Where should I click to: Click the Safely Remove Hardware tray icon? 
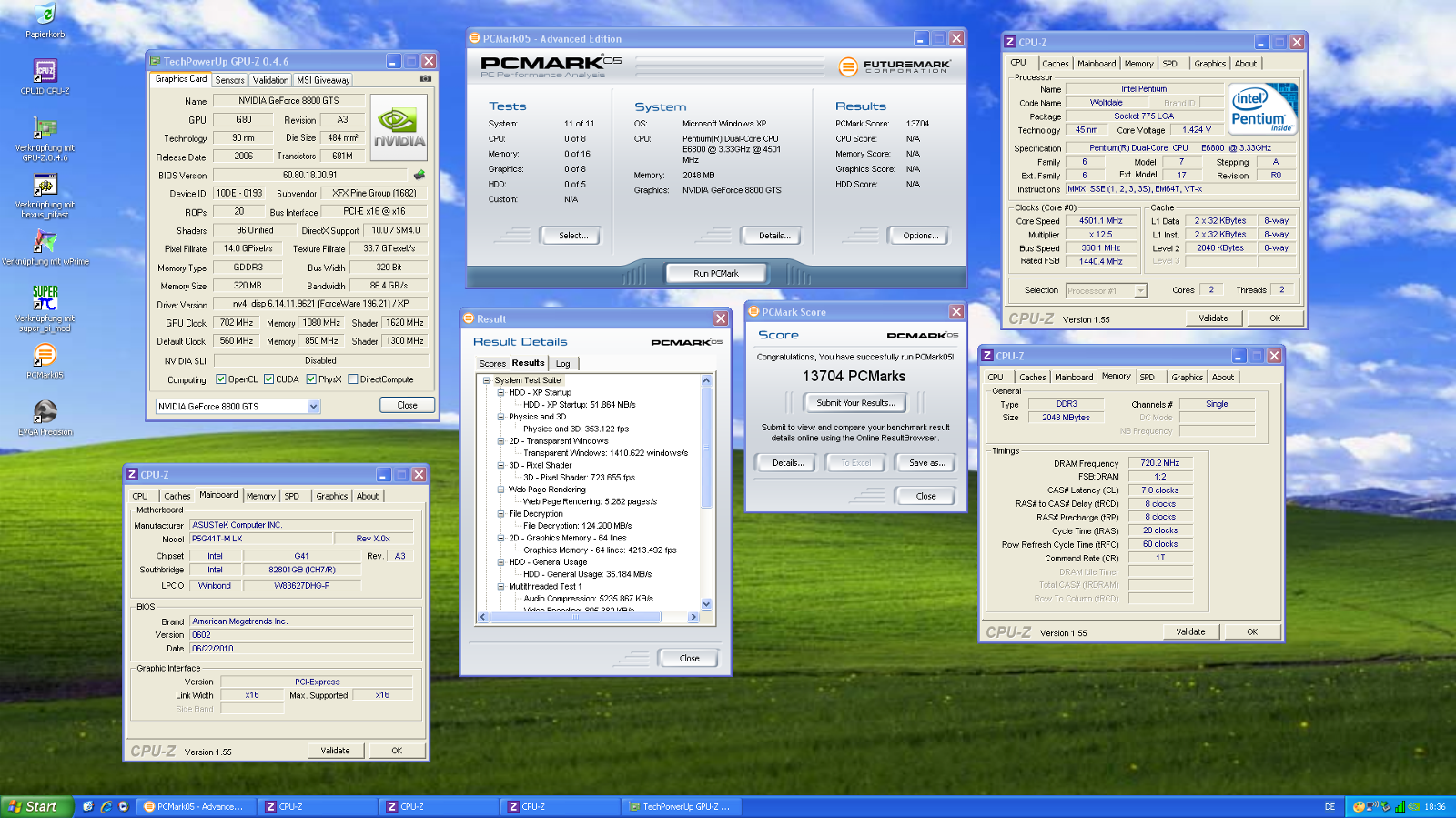click(1386, 807)
